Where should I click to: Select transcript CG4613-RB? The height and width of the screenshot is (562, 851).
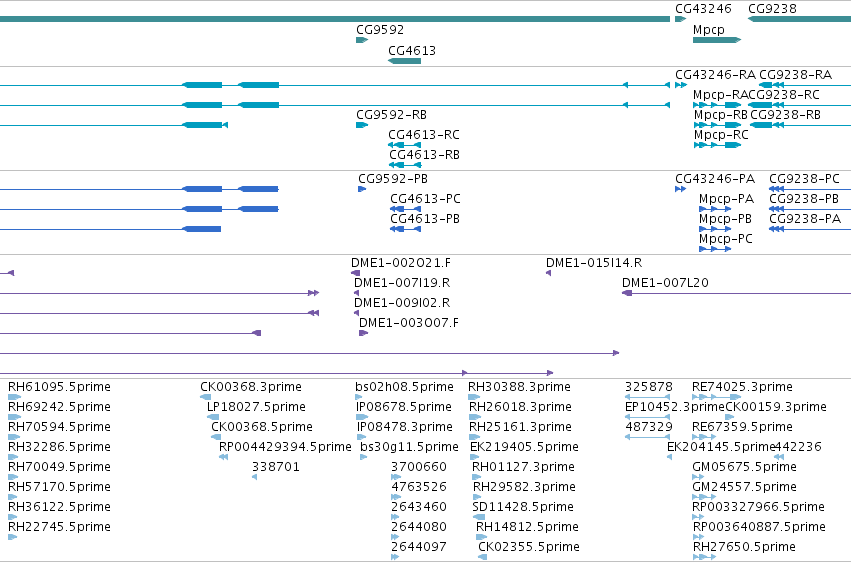[x=404, y=165]
